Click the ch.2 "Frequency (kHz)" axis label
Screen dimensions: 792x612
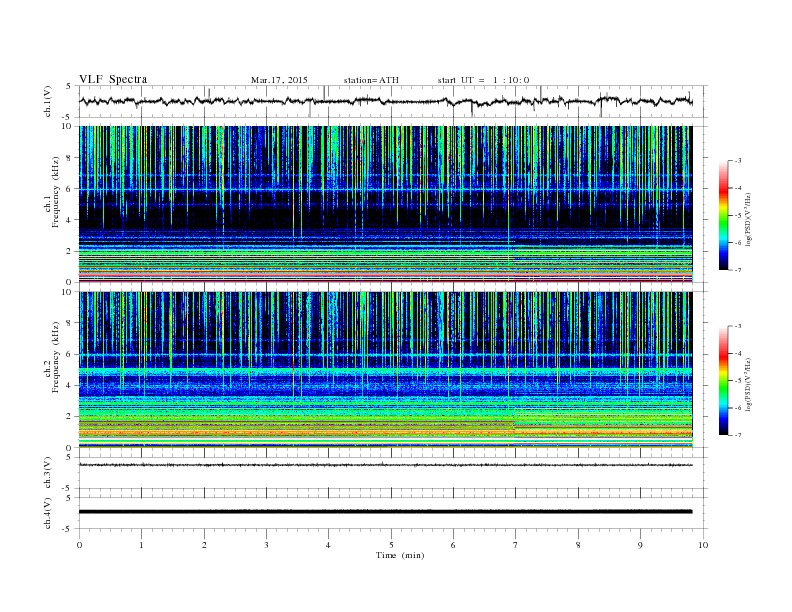click(x=56, y=357)
